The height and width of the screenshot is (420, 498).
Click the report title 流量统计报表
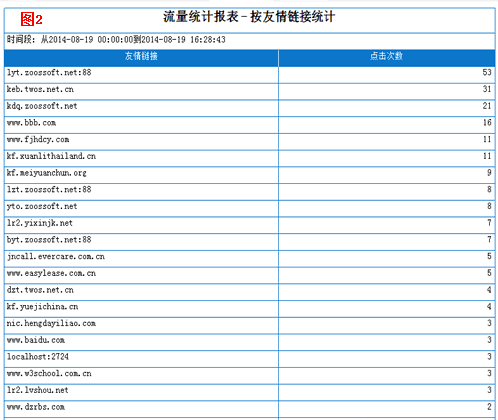coord(201,17)
